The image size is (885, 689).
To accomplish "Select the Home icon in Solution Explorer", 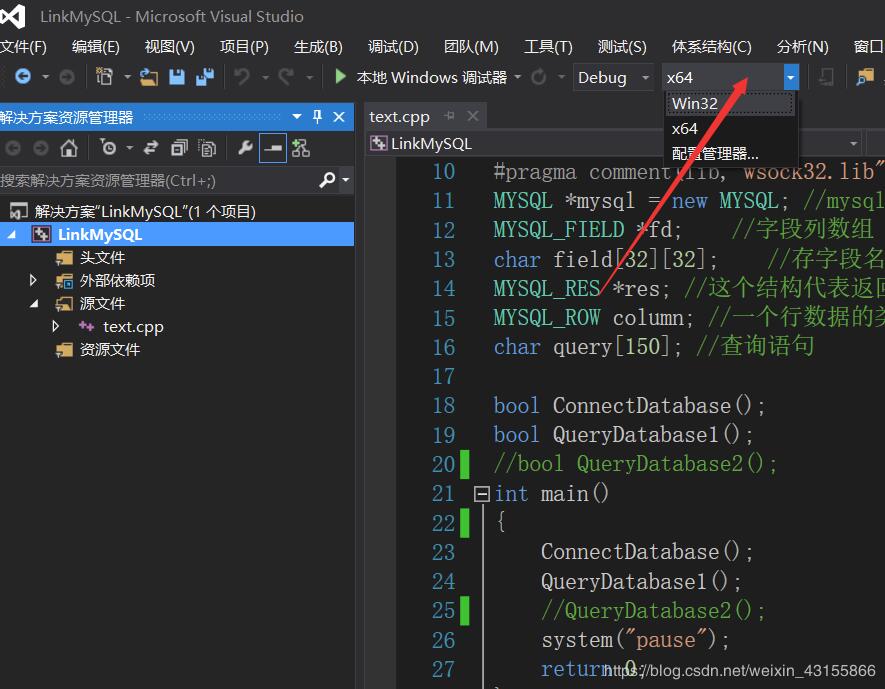I will coord(68,148).
